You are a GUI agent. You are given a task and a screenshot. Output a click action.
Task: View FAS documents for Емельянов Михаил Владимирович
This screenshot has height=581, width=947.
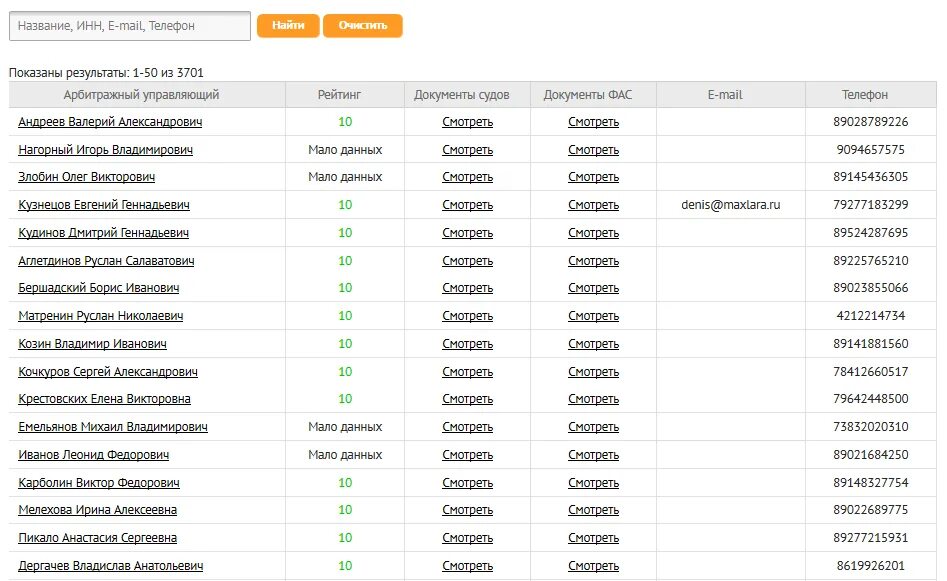[593, 427]
